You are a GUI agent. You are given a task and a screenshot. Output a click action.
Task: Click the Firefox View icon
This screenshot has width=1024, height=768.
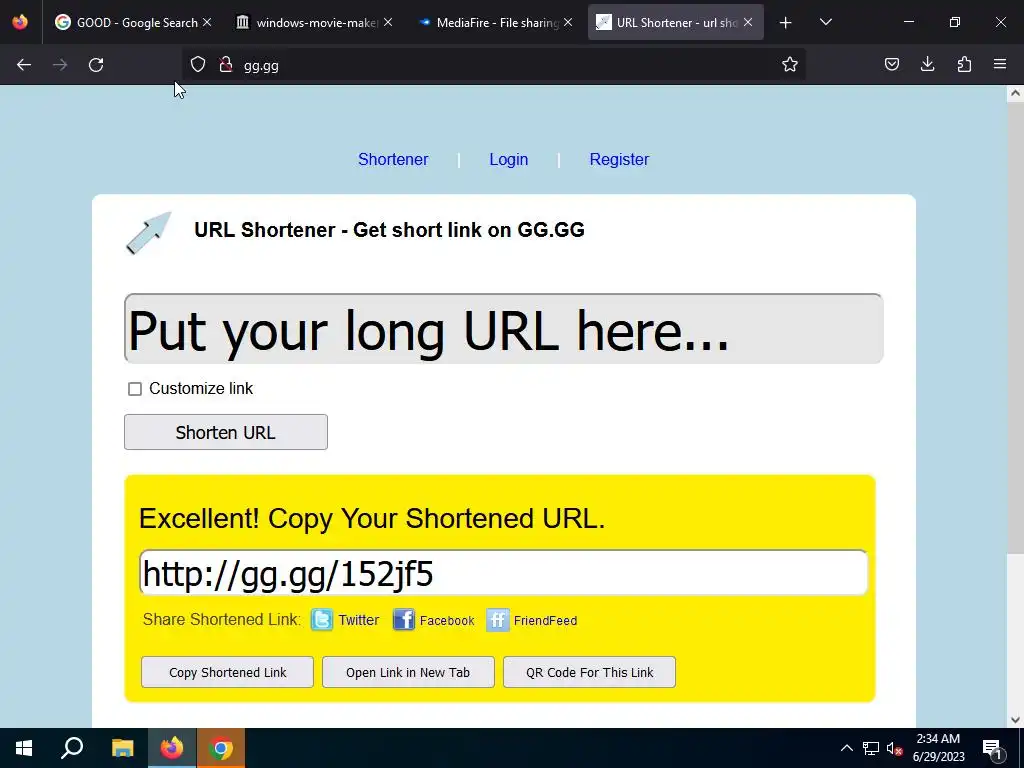[20, 22]
